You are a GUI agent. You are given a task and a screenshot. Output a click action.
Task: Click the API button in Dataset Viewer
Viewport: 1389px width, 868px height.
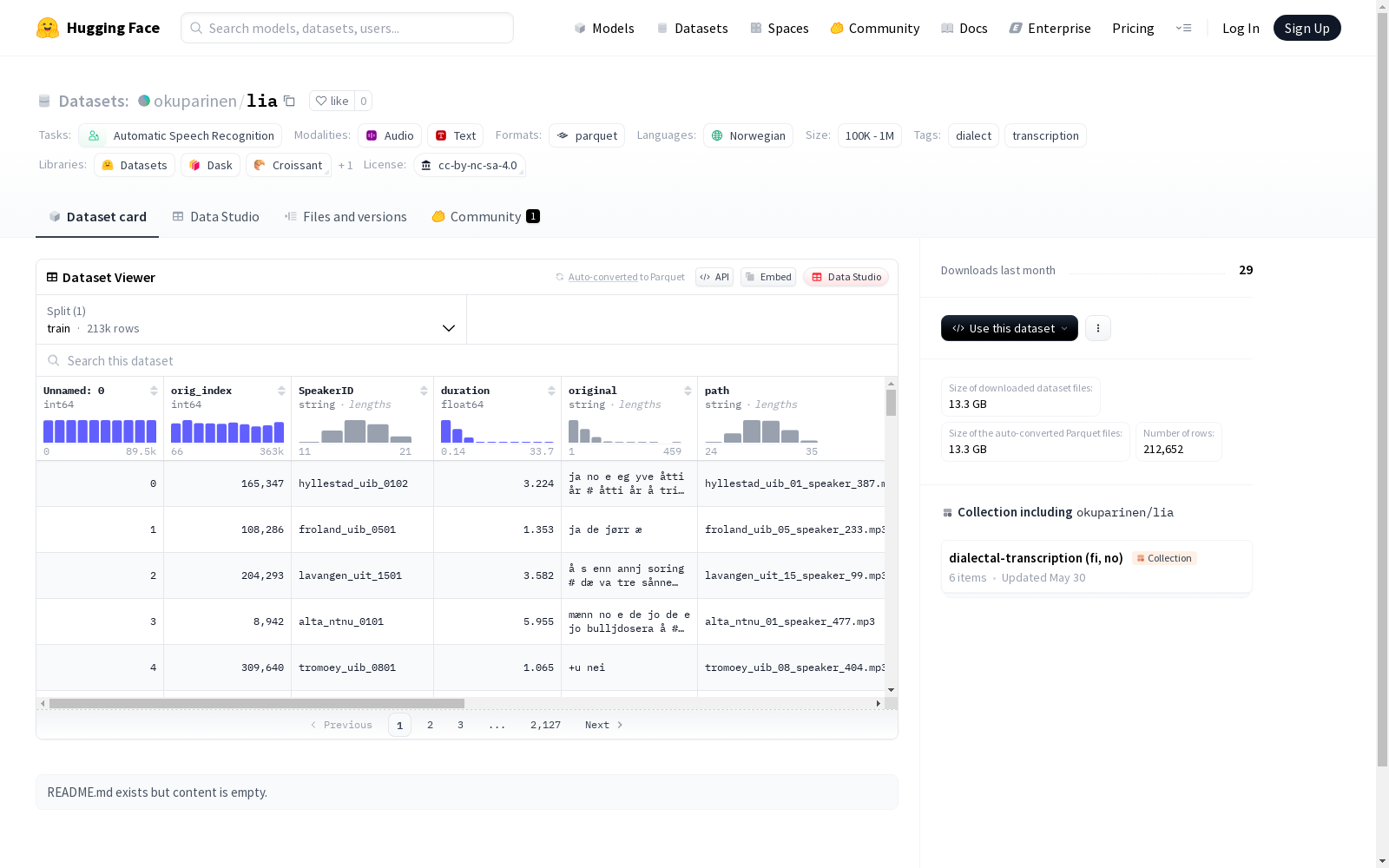pos(714,277)
